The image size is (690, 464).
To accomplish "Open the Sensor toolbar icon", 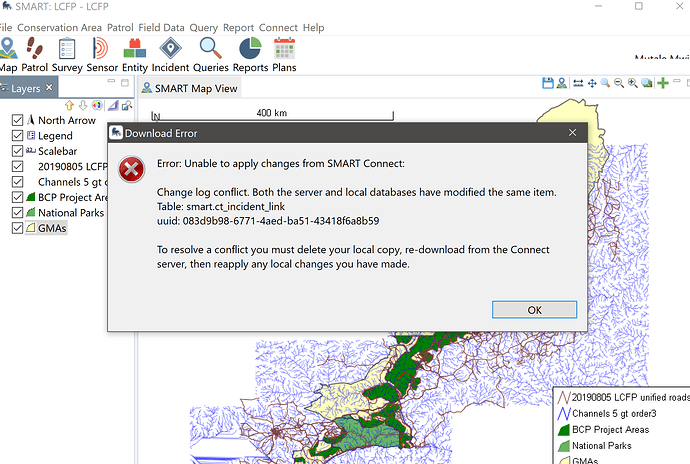I will (x=100, y=48).
